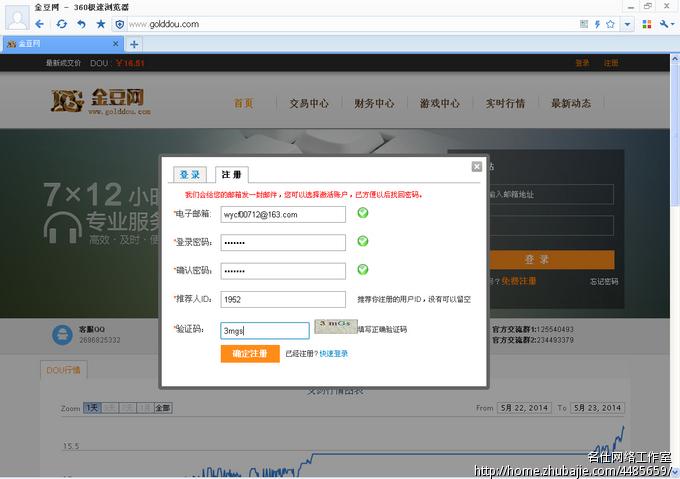
Task: Click 免费注册 link on background panel
Action: pos(519,281)
